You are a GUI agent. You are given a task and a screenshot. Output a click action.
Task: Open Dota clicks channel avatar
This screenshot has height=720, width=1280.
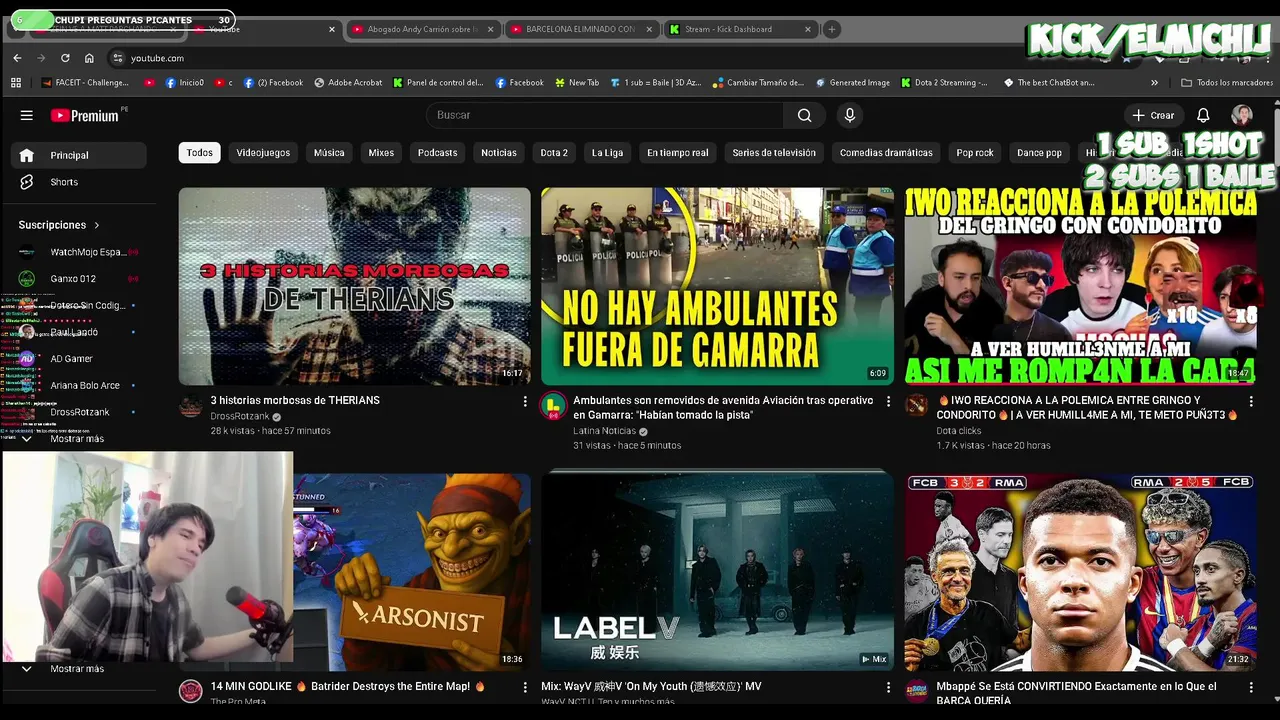point(916,405)
